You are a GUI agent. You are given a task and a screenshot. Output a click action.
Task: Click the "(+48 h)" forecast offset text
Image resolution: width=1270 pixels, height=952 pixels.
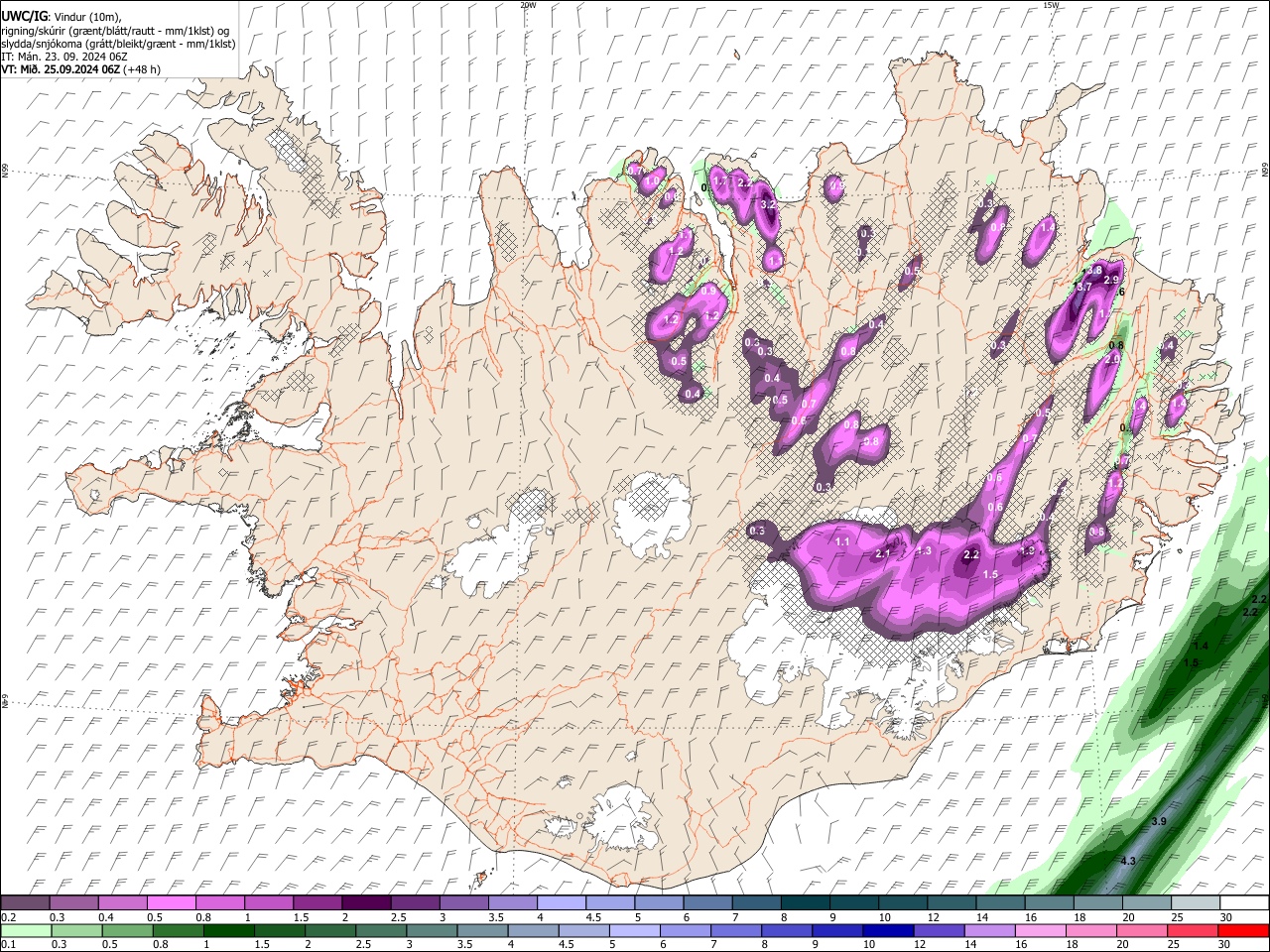142,69
